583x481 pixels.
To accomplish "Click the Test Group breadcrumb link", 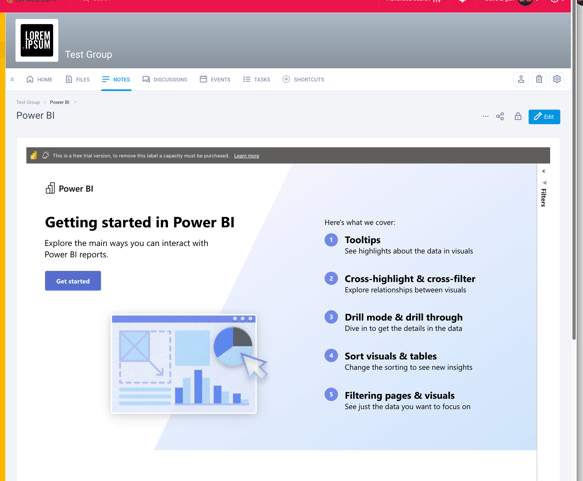I will coord(28,102).
